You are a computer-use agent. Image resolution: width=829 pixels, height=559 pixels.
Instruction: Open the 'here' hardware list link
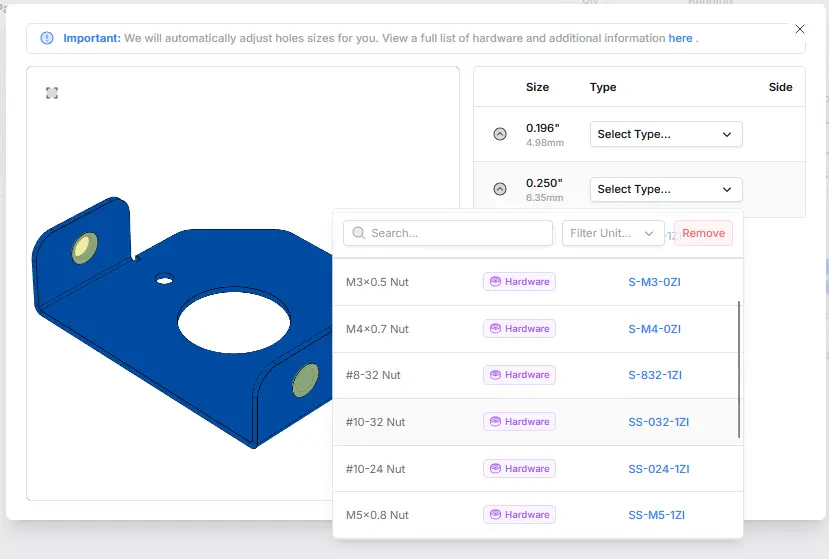pyautogui.click(x=680, y=38)
